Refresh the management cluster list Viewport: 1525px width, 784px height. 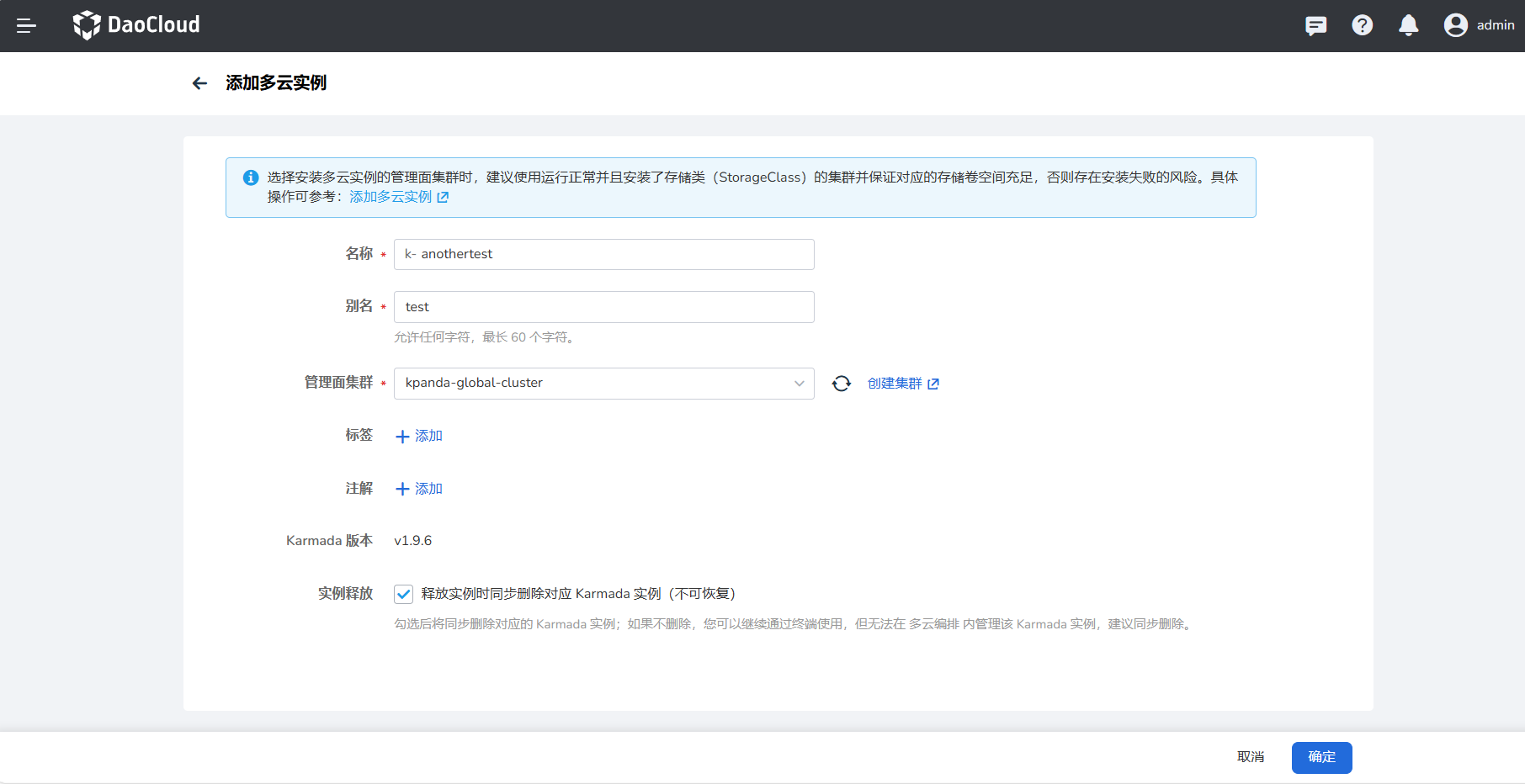tap(841, 384)
